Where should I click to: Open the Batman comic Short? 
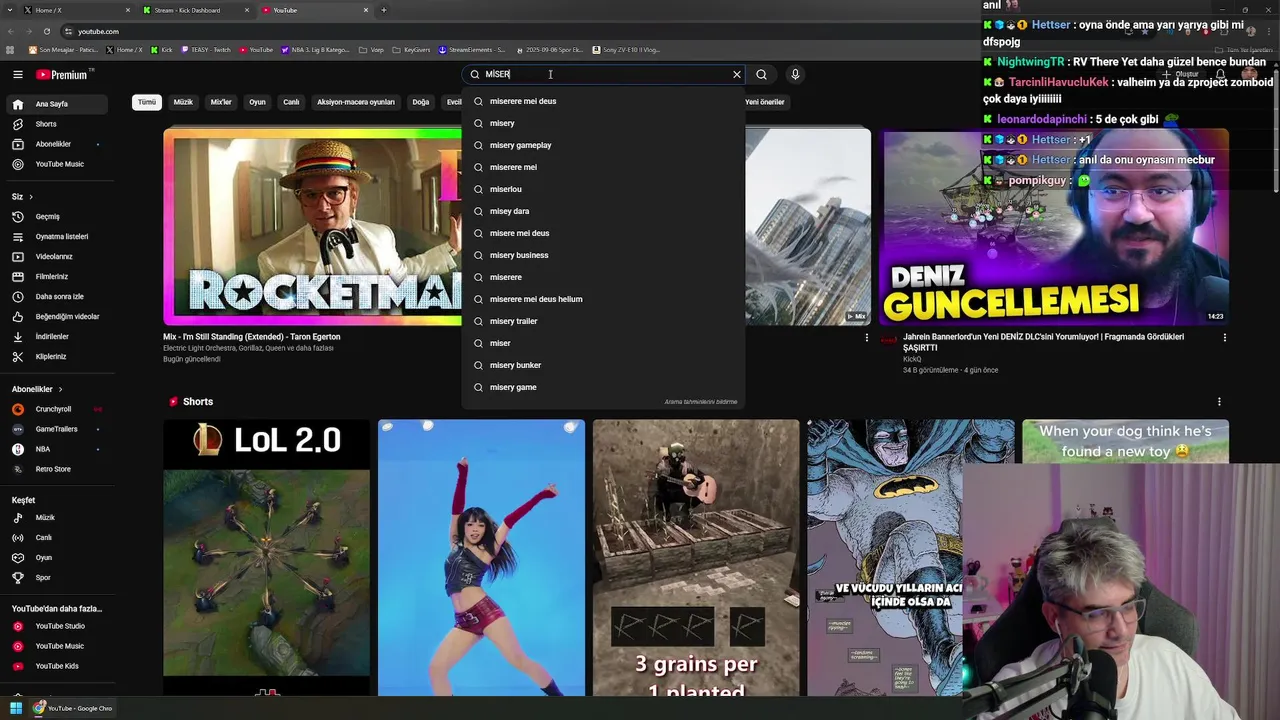click(x=885, y=557)
